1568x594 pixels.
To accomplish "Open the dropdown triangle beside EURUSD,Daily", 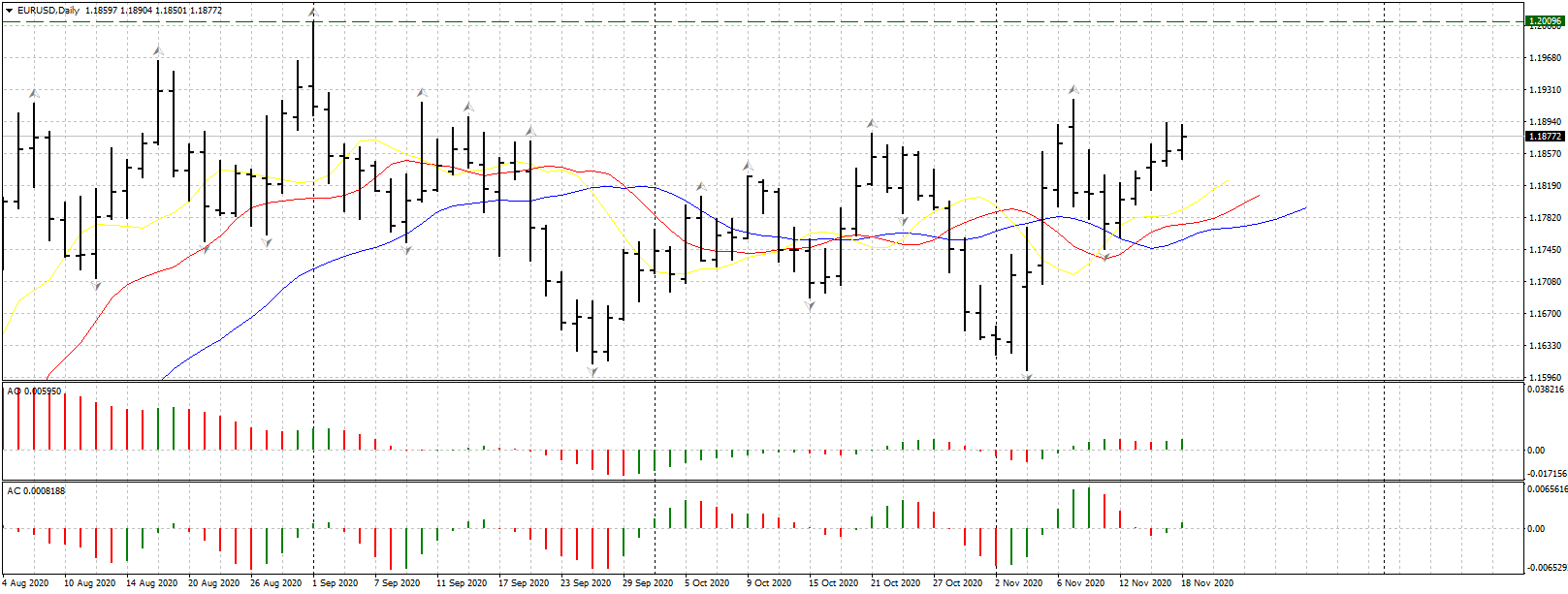I will 9,11.
